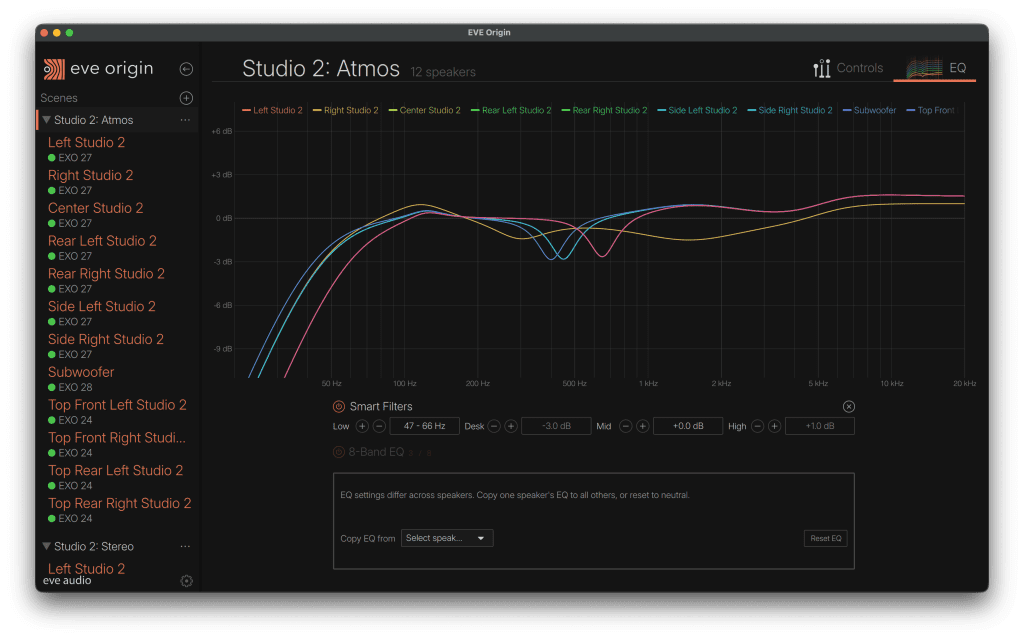Screen dimensions: 1024x639
Task: Toggle the 8-Band EQ power icon
Action: [x=339, y=452]
